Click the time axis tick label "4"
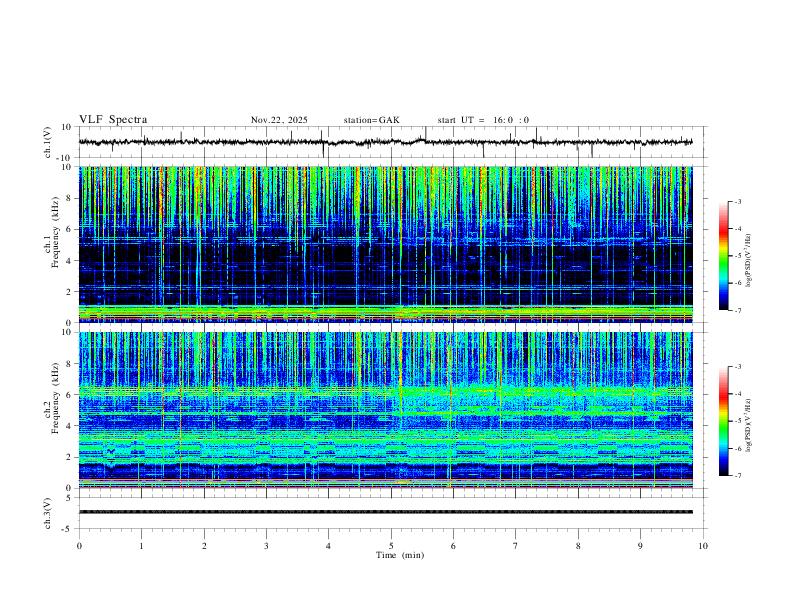792x612 pixels. coord(328,546)
